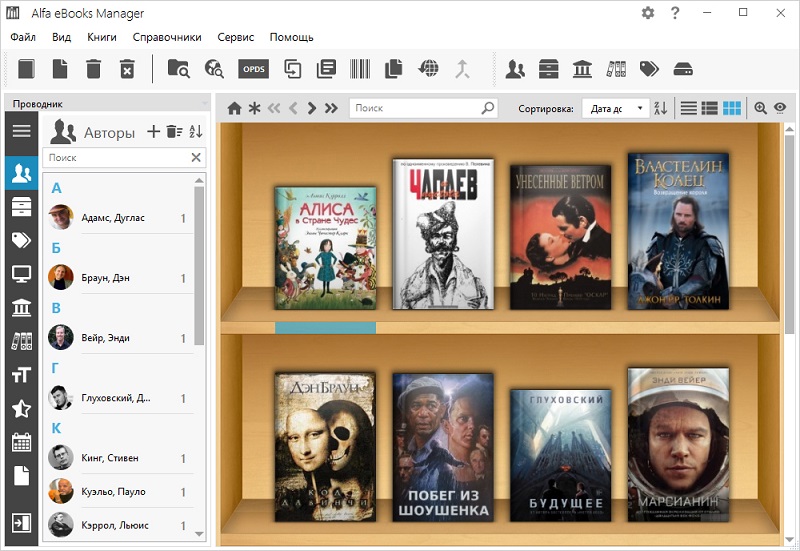The image size is (800, 551).
Task: Select file page tab in sidebar
Action: (x=21, y=476)
